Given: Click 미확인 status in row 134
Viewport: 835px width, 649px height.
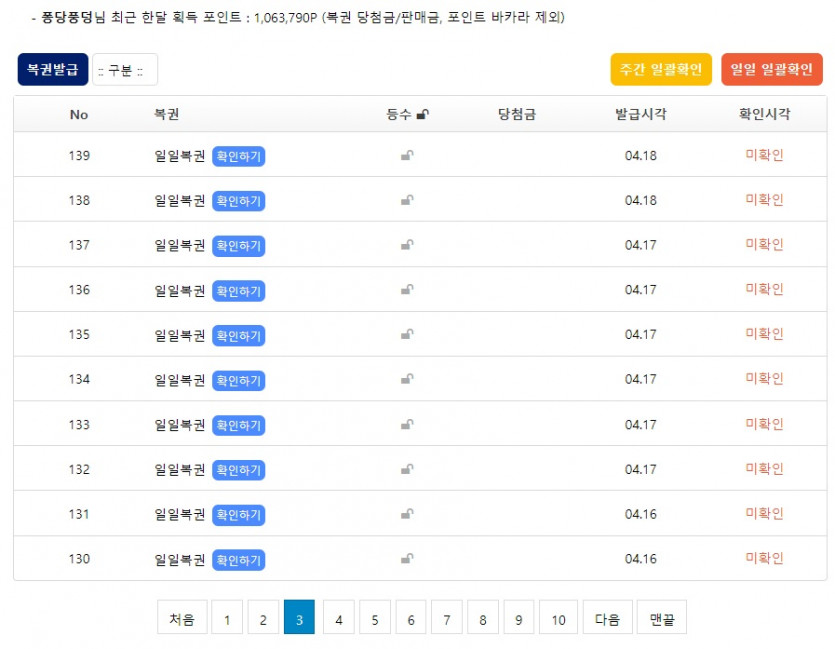Looking at the screenshot, I should click(764, 379).
